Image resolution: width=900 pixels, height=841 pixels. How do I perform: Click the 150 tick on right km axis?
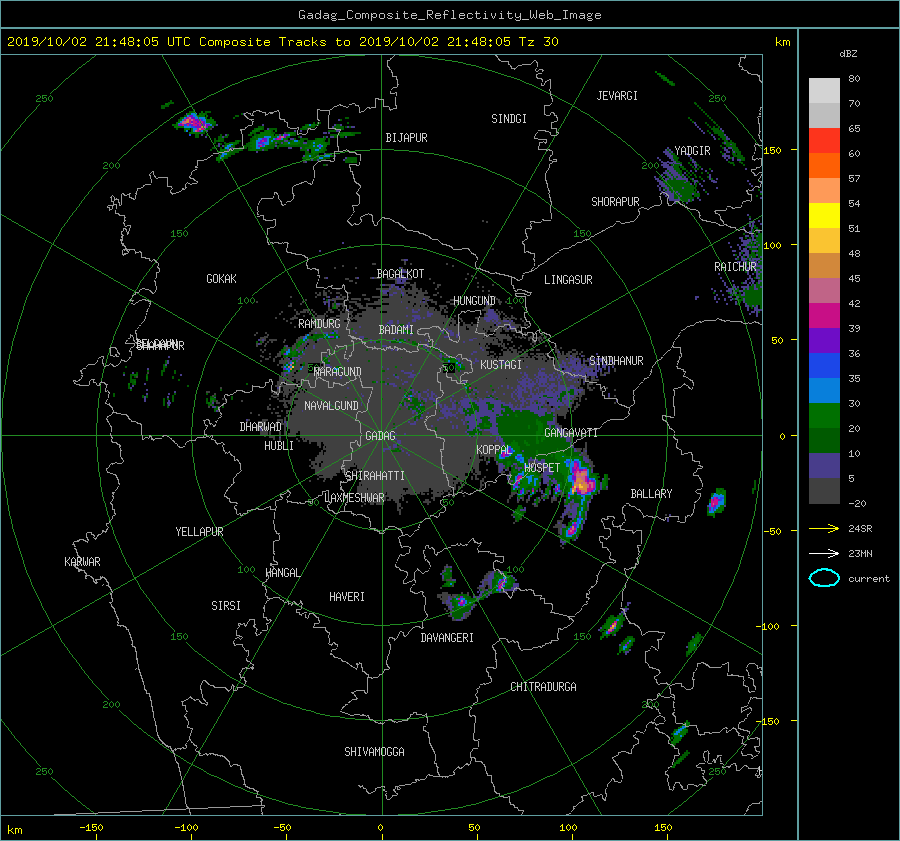773,150
